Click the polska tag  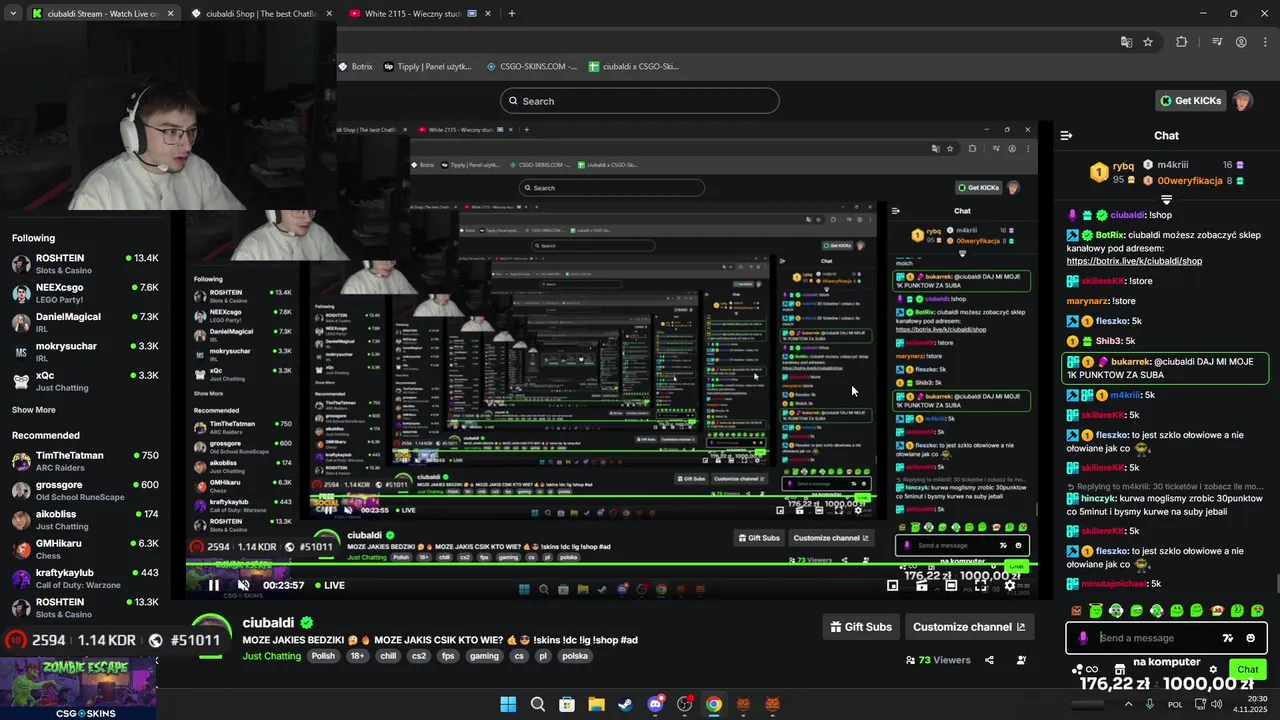tap(575, 656)
